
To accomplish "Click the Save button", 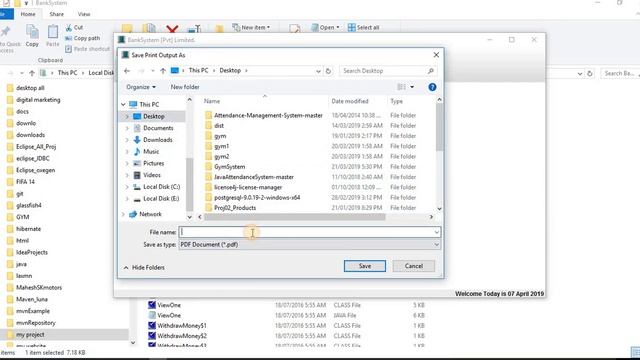I will pyautogui.click(x=365, y=266).
